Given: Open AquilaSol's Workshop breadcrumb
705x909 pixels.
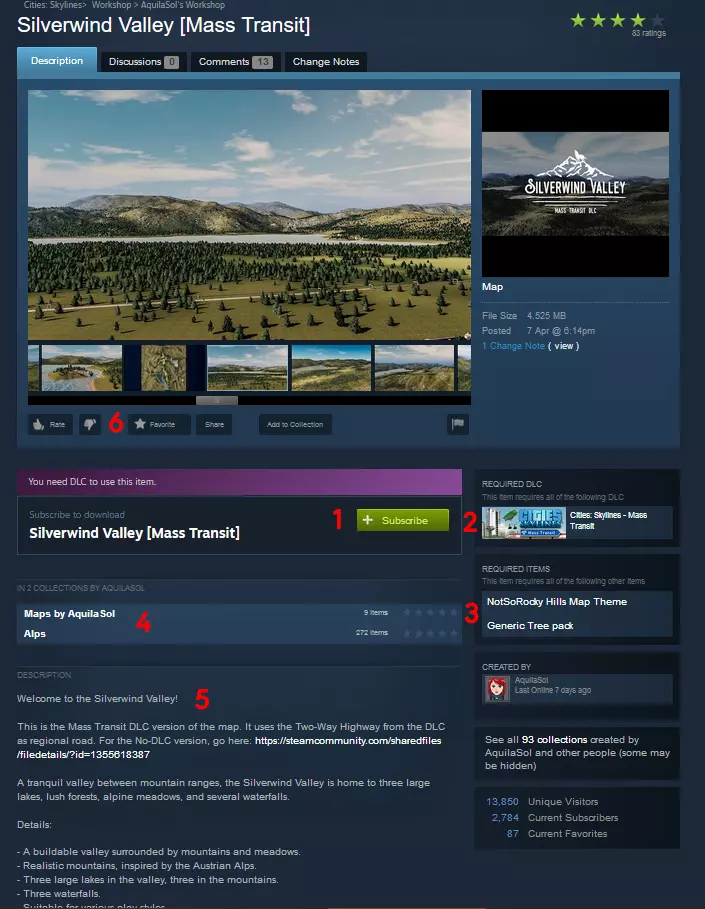Looking at the screenshot, I should (x=183, y=5).
